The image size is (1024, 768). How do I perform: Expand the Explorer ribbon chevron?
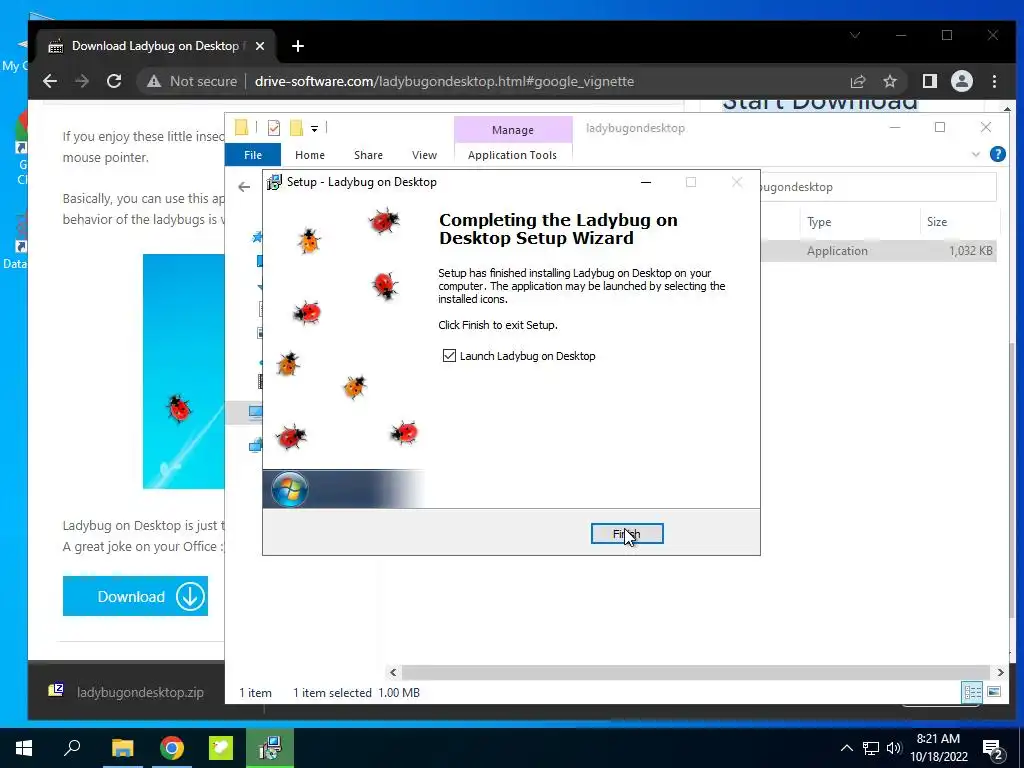click(x=976, y=155)
